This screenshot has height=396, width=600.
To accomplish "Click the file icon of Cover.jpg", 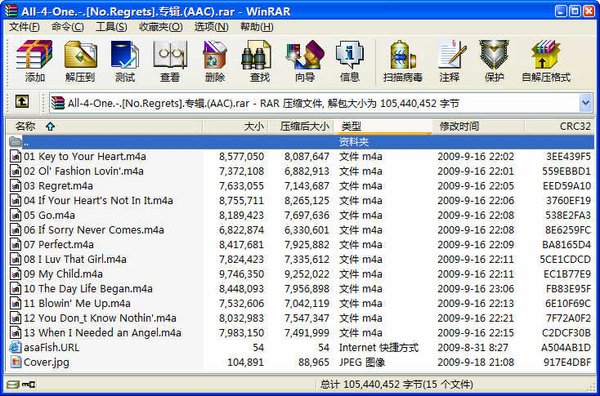I will coord(15,362).
